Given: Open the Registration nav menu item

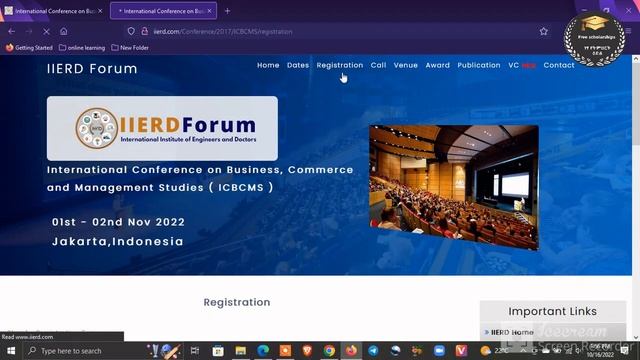Looking at the screenshot, I should pyautogui.click(x=340, y=65).
